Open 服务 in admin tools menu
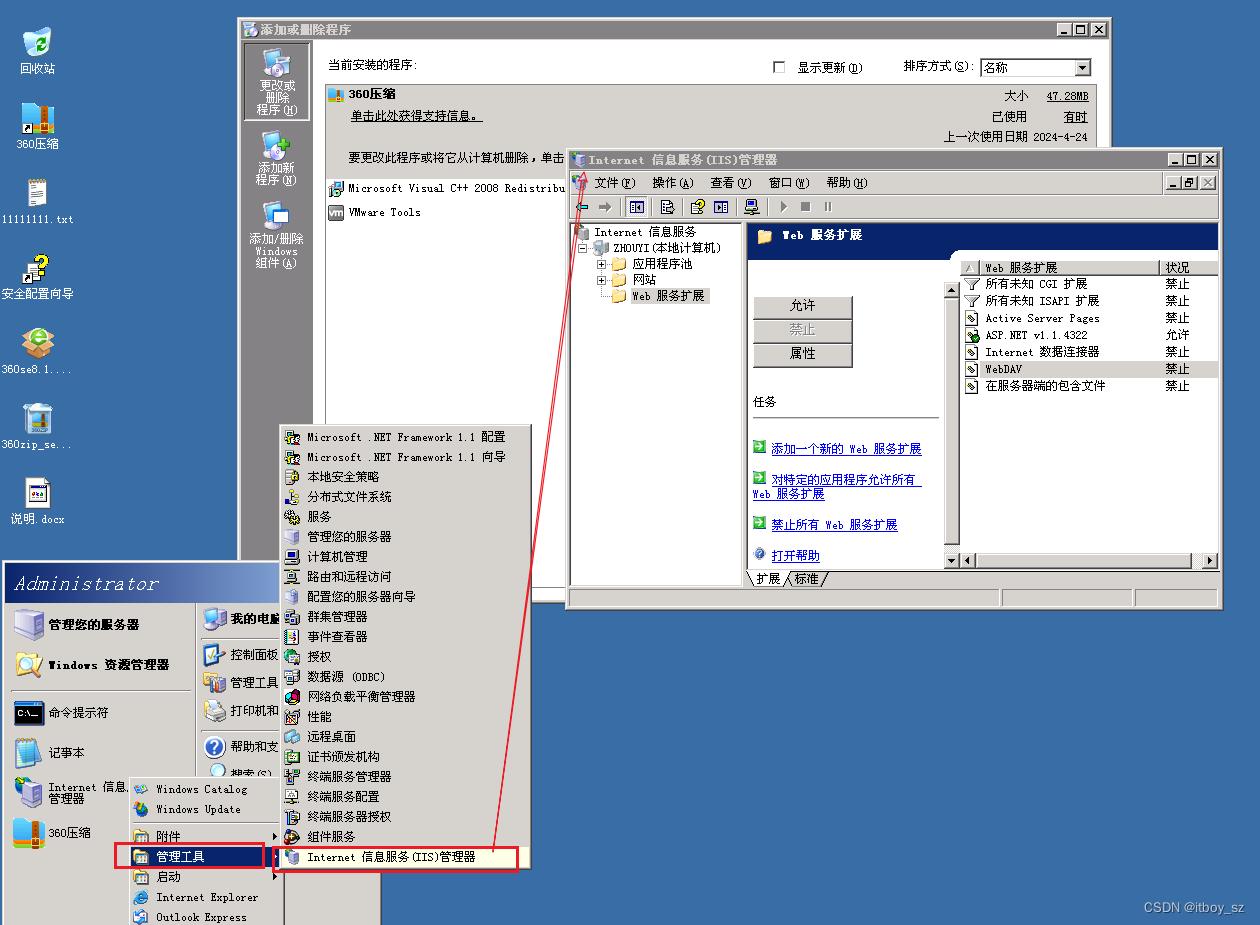The image size is (1260, 925). 319,516
